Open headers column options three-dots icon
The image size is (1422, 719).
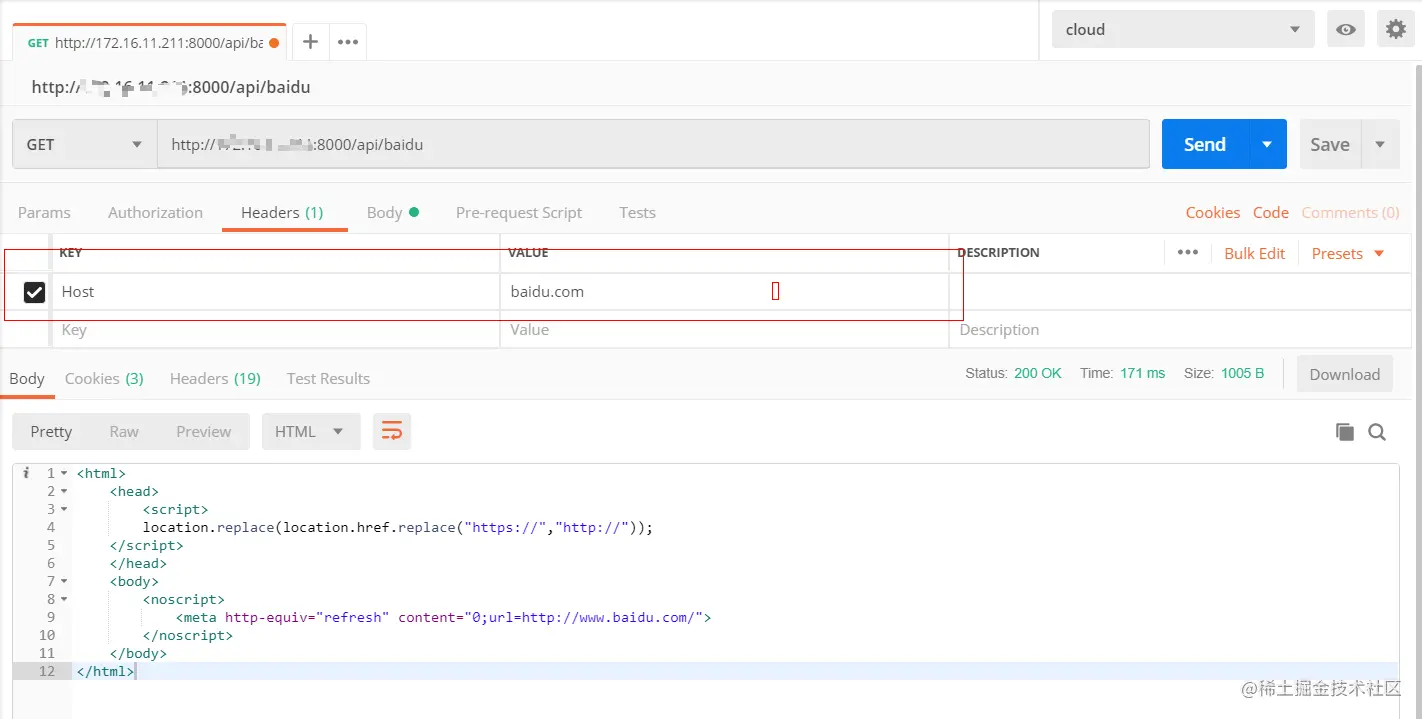point(1188,252)
